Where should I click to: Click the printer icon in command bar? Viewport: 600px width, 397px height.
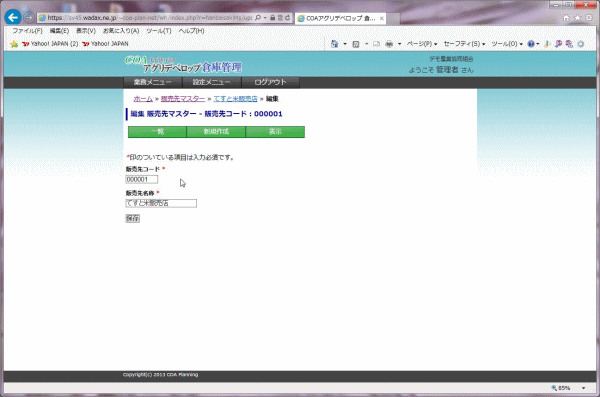tap(389, 44)
